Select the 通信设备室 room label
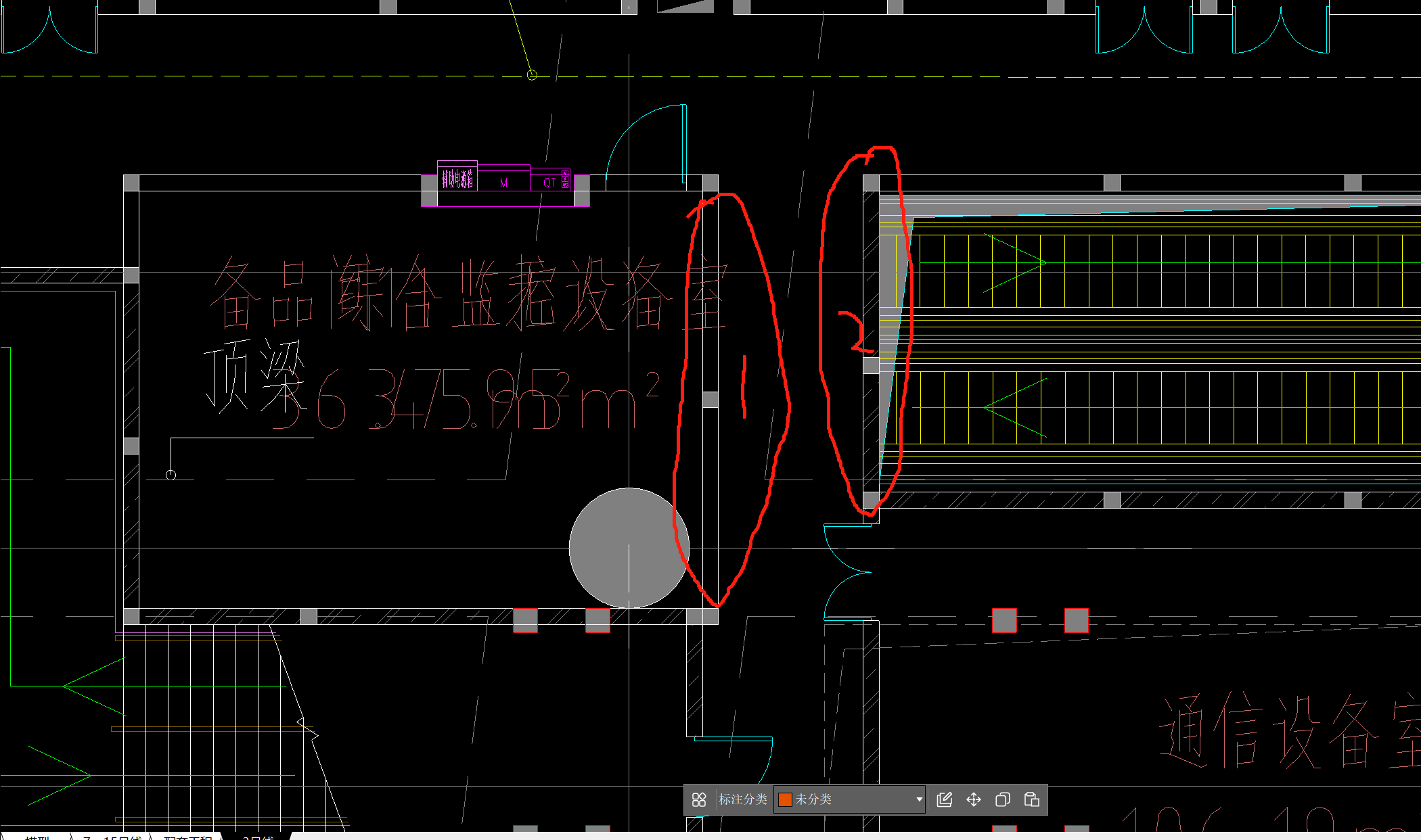 (1289, 730)
